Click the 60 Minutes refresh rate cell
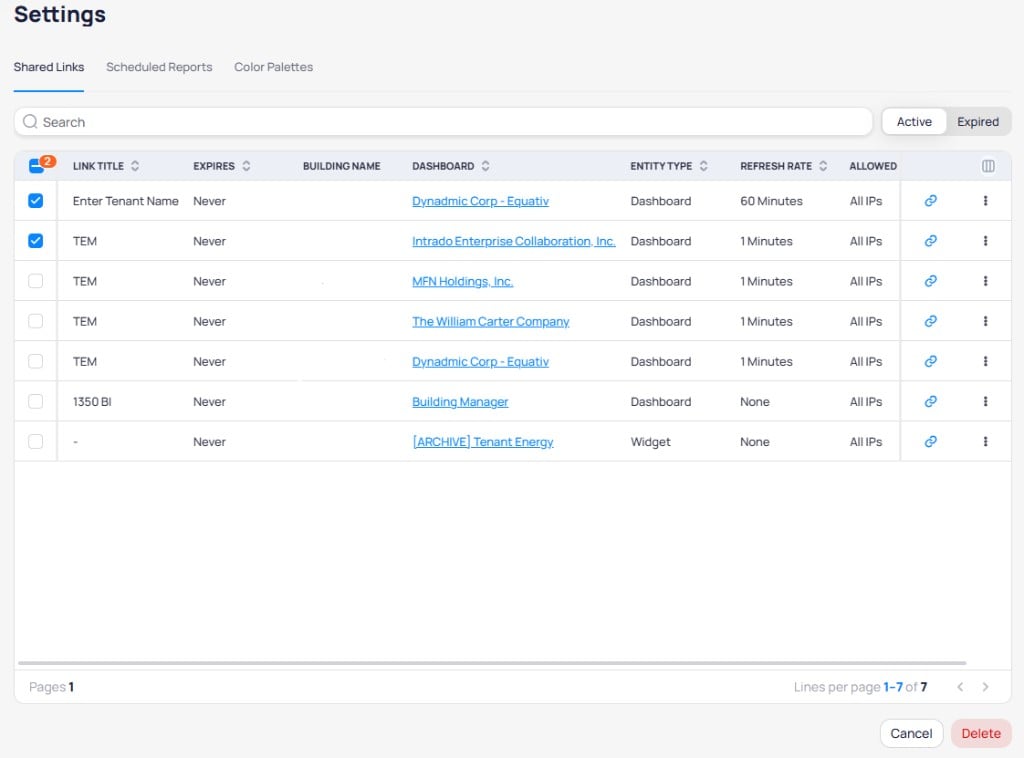This screenshot has height=758, width=1024. click(771, 201)
